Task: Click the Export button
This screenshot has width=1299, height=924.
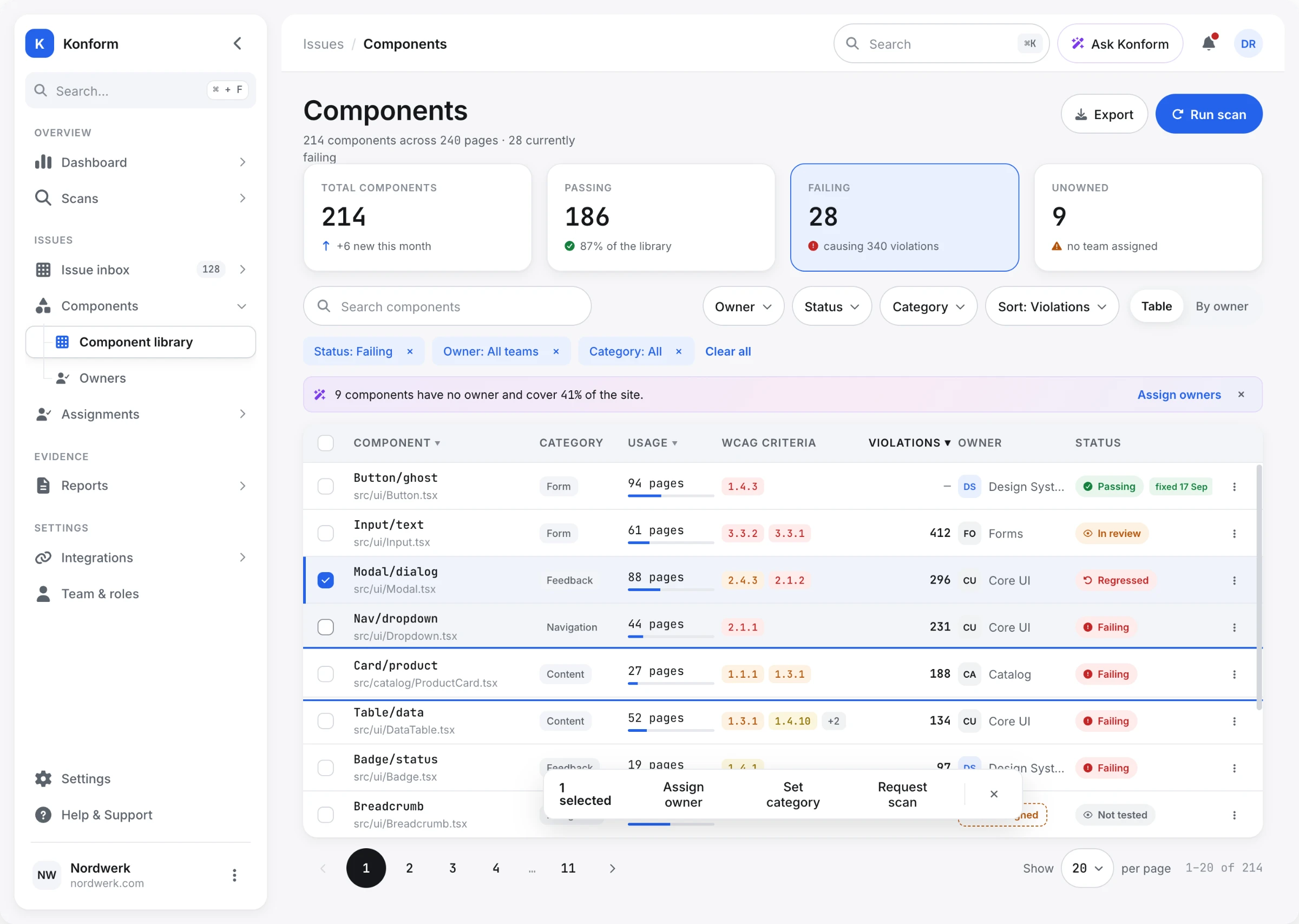Action: (1104, 114)
